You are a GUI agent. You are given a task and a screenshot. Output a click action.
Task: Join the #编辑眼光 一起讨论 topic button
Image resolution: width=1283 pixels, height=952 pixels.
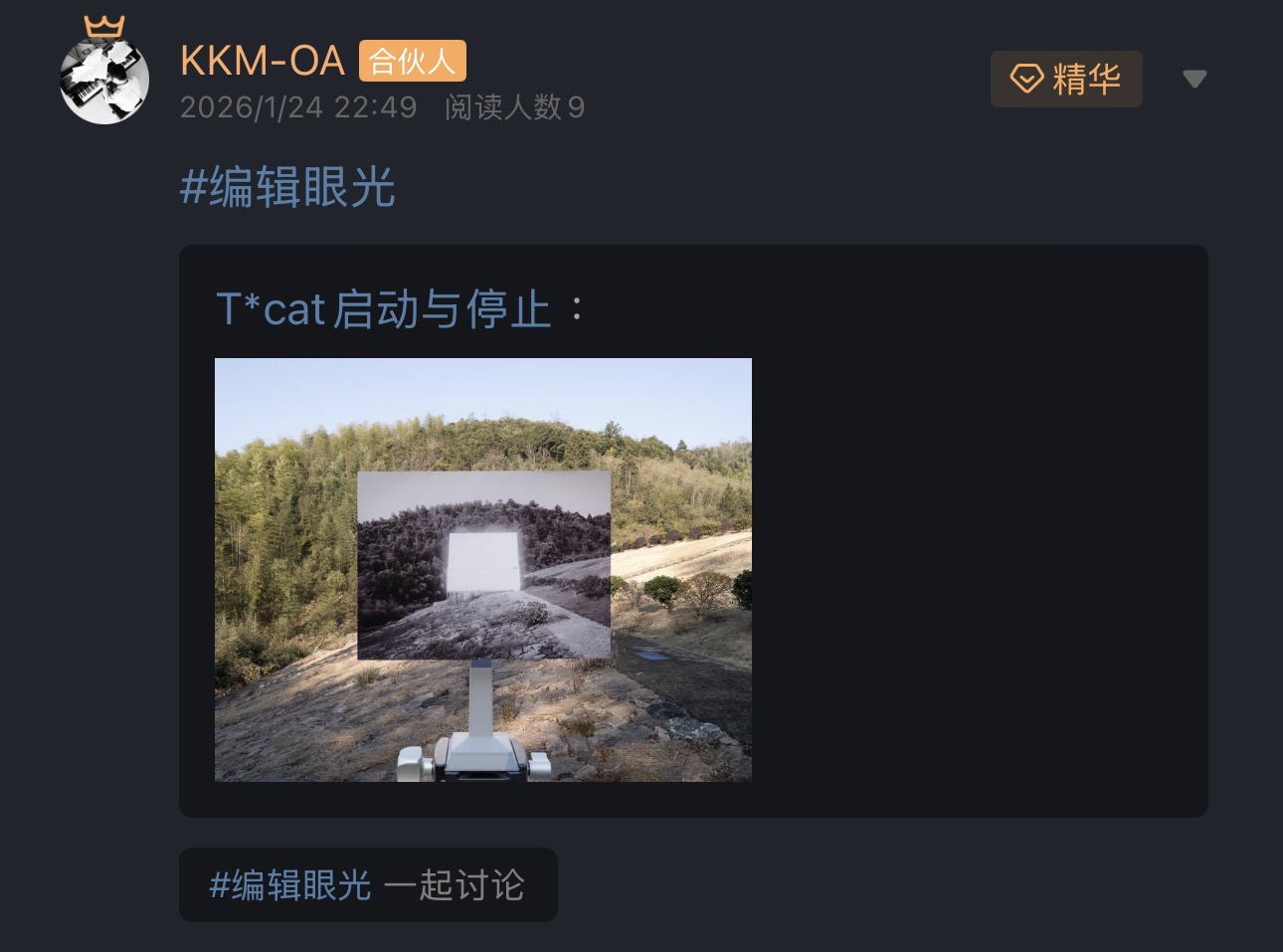368,884
